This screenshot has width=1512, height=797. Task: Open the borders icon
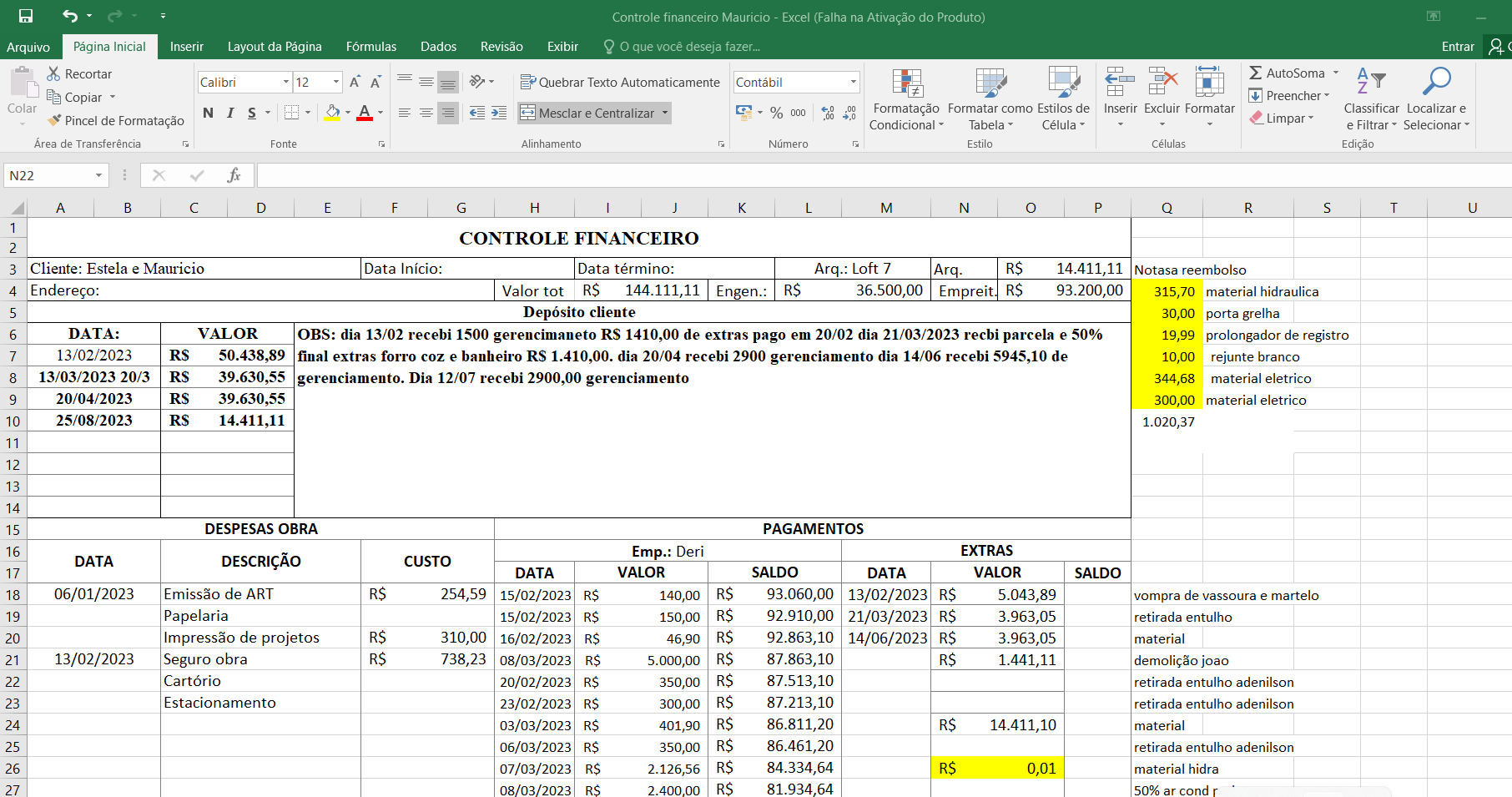292,113
